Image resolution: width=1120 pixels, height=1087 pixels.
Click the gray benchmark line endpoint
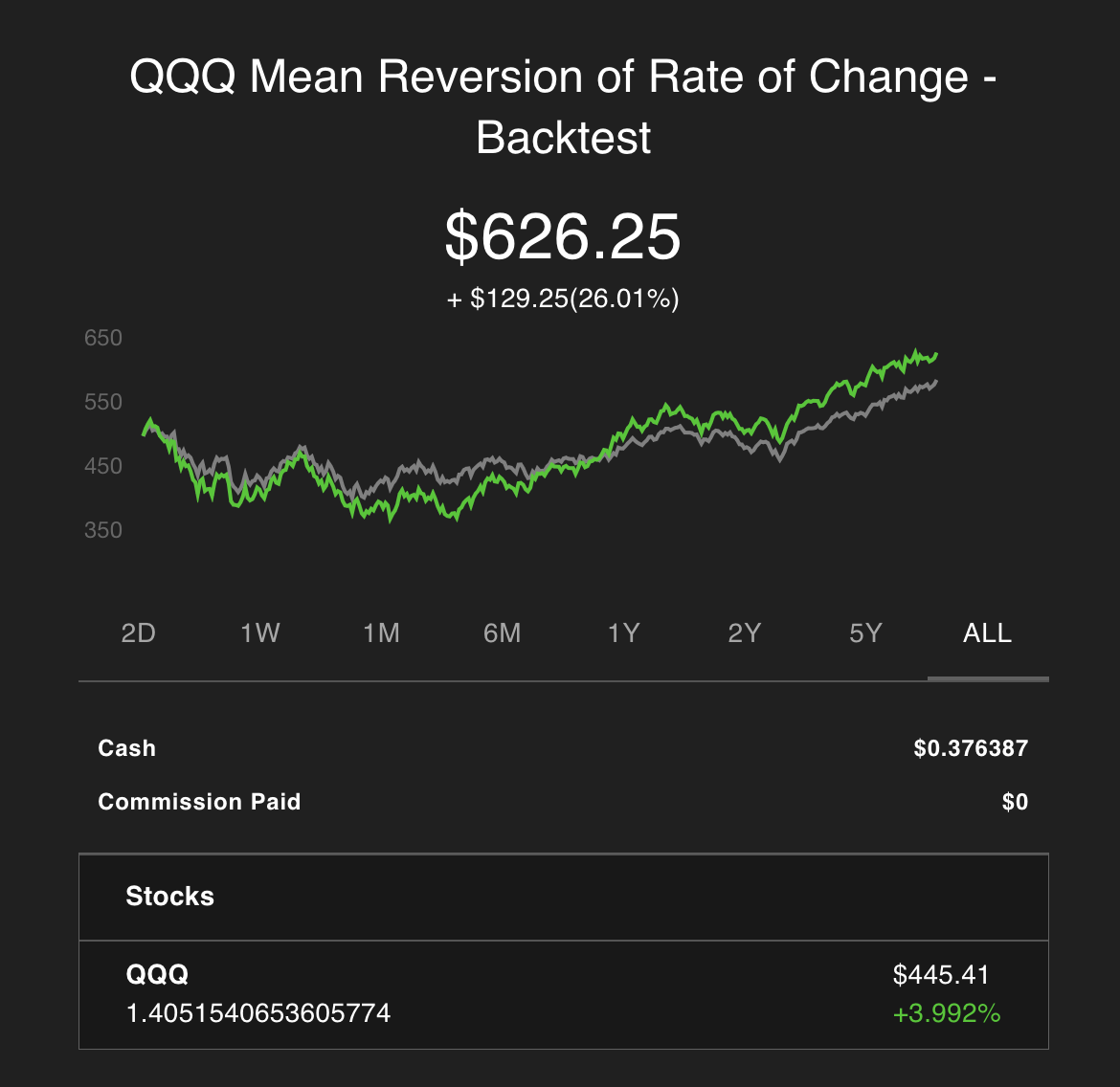[x=935, y=382]
